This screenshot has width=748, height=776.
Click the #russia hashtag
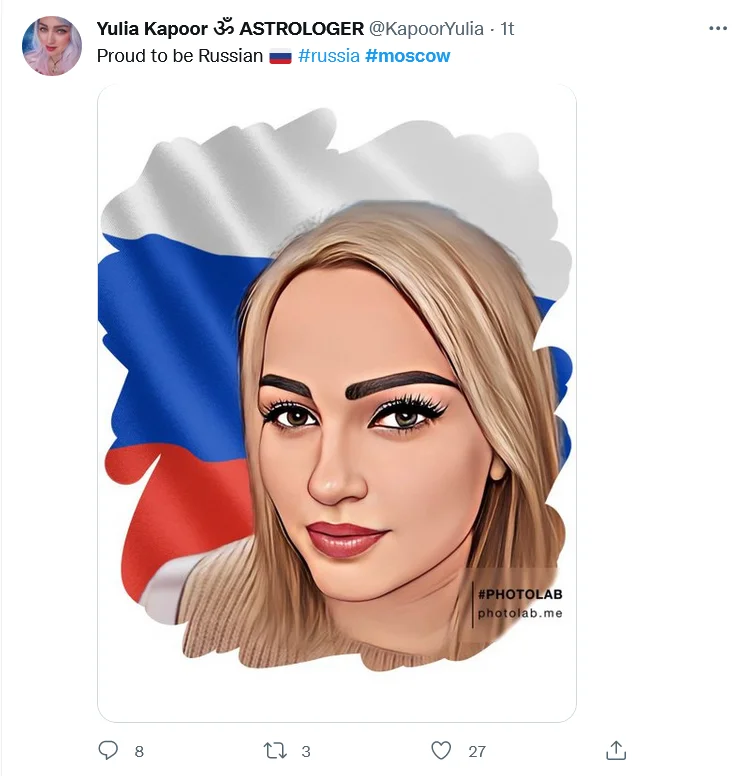pos(328,56)
